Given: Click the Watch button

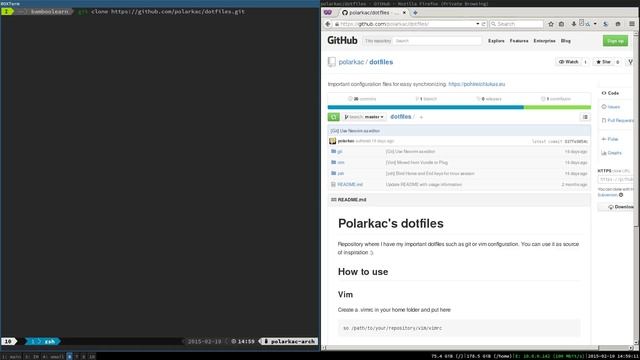Looking at the screenshot, I should pos(568,62).
